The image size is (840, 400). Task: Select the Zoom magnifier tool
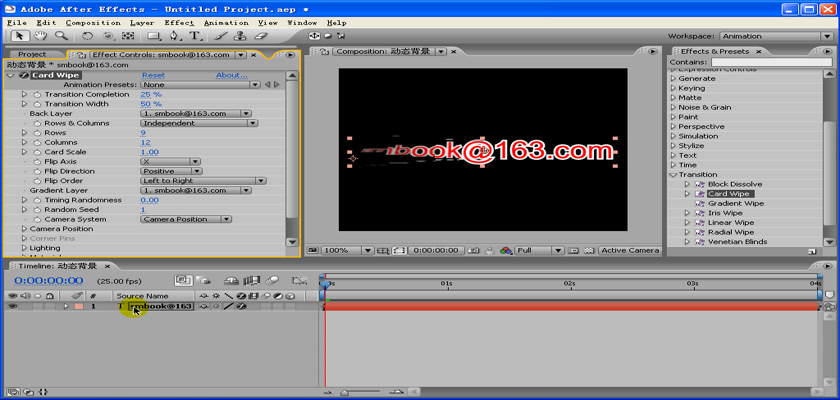click(x=61, y=36)
